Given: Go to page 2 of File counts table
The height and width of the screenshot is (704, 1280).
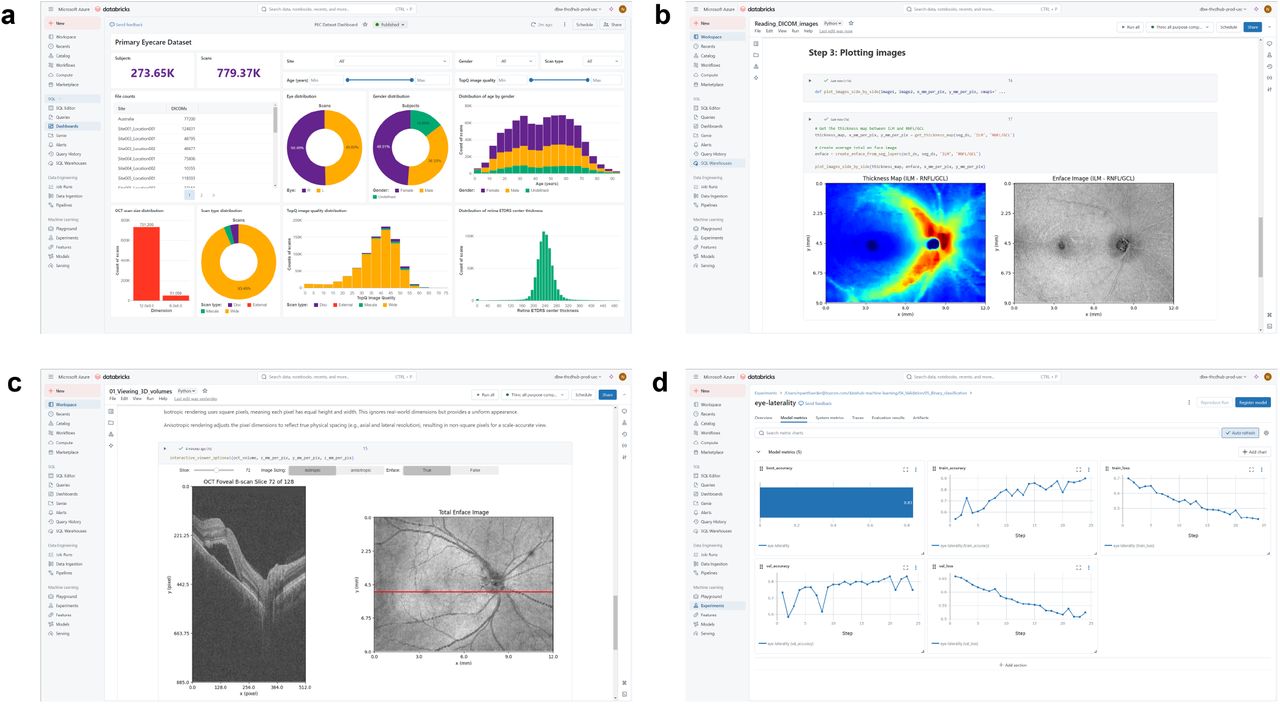Looking at the screenshot, I should [200, 195].
